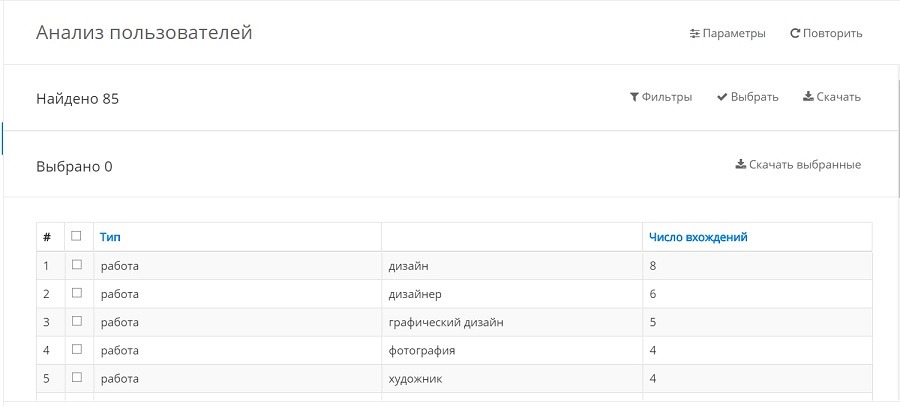This screenshot has height=406, width=900.
Task: Open the Параметры settings
Action: pyautogui.click(x=728, y=33)
